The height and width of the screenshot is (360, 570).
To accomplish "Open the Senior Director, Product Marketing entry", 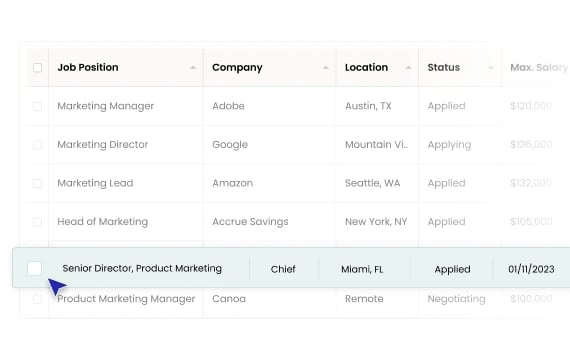I will pyautogui.click(x=142, y=268).
